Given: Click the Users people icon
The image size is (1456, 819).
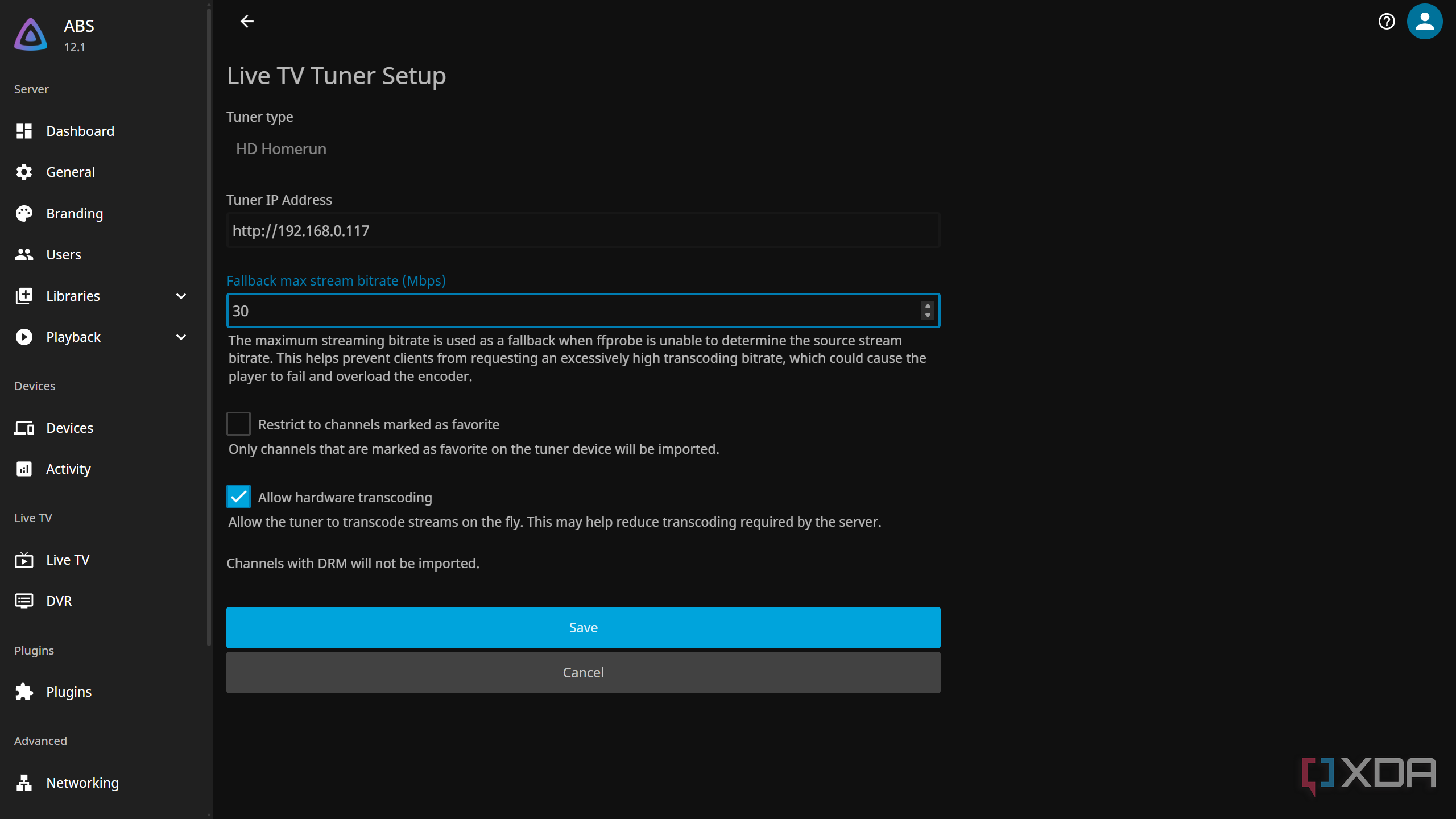Looking at the screenshot, I should [24, 254].
